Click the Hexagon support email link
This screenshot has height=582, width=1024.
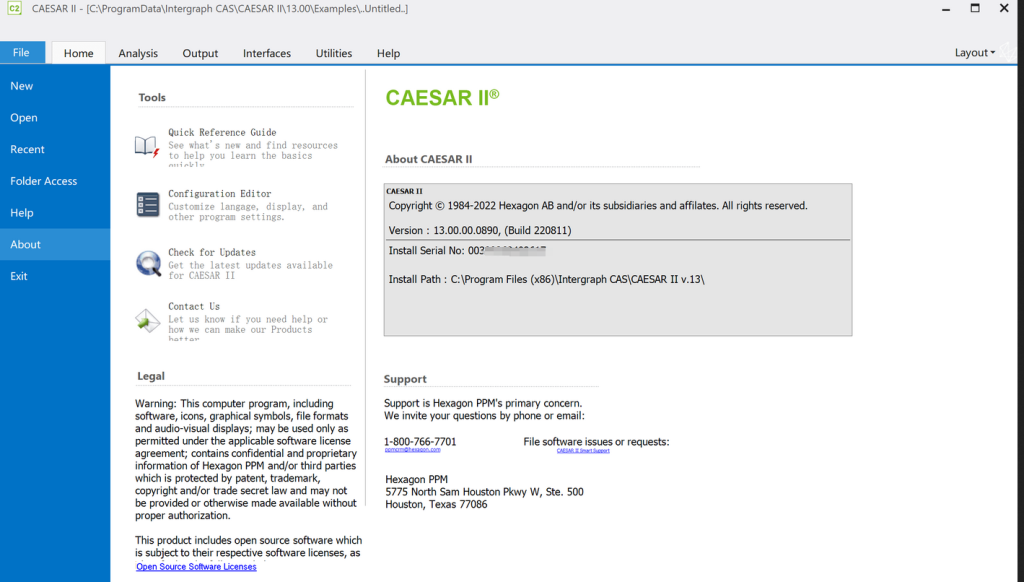tap(412, 450)
